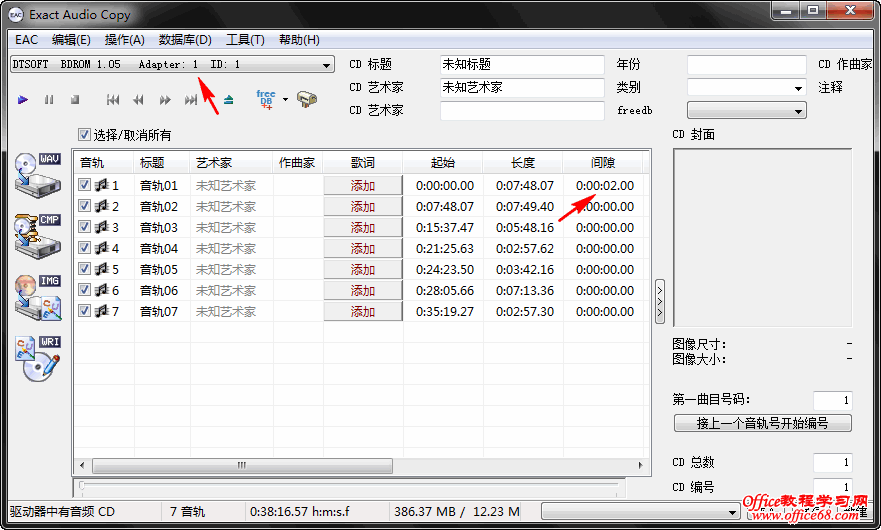Click the track list scroll left arrow

[x=83, y=465]
